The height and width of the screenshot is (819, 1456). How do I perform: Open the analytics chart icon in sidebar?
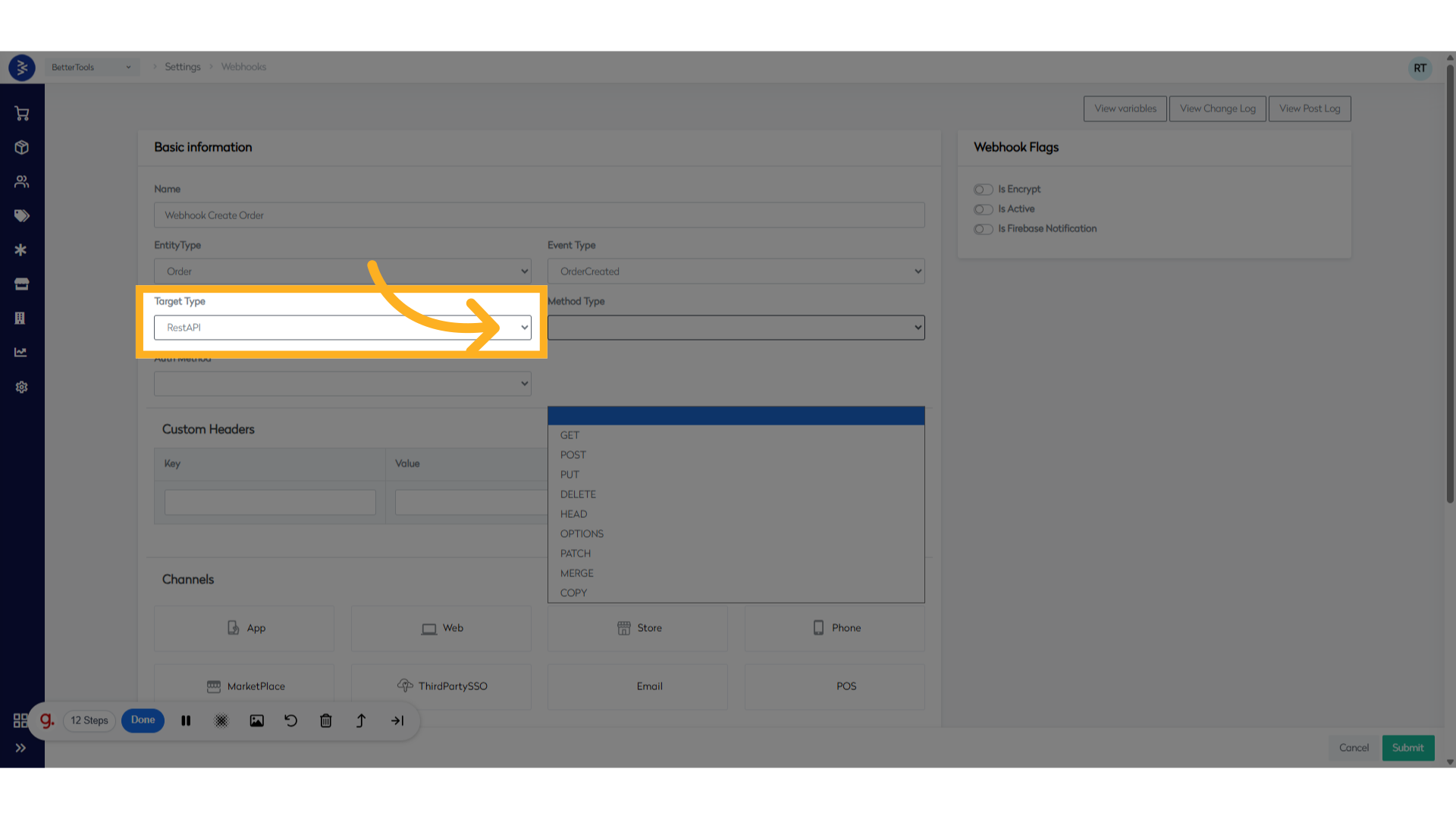(20, 352)
